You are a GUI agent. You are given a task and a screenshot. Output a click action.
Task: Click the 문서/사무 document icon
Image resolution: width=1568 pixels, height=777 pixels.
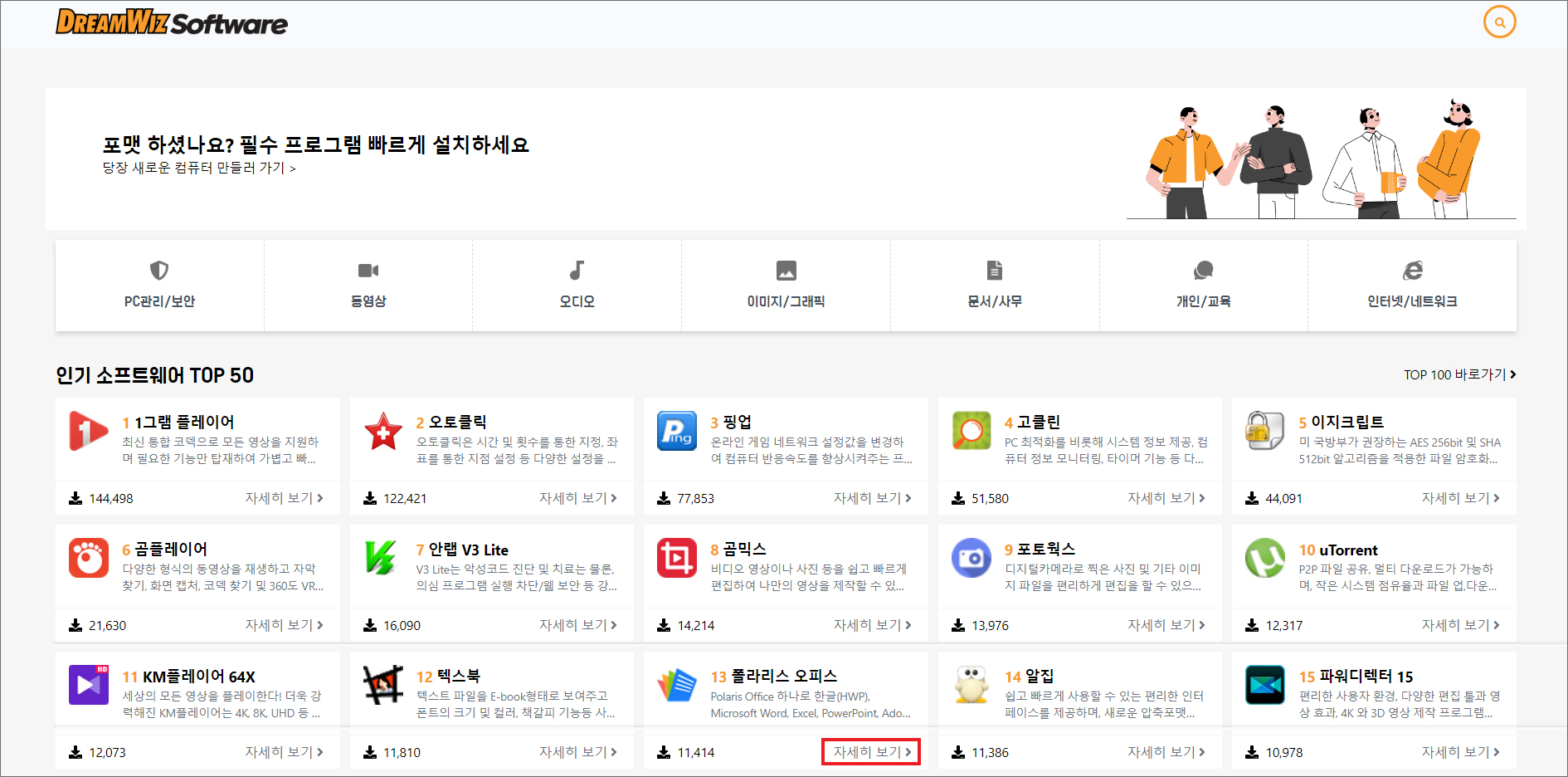pyautogui.click(x=995, y=271)
